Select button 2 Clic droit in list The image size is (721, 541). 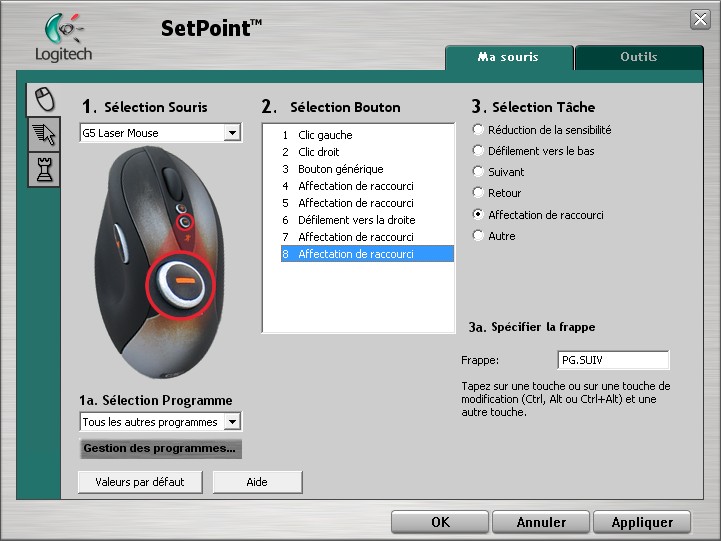[367, 152]
